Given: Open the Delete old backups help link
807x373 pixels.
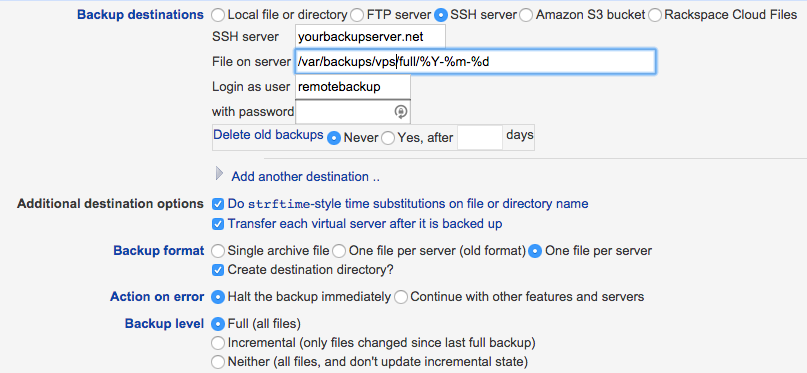Looking at the screenshot, I should (x=268, y=135).
